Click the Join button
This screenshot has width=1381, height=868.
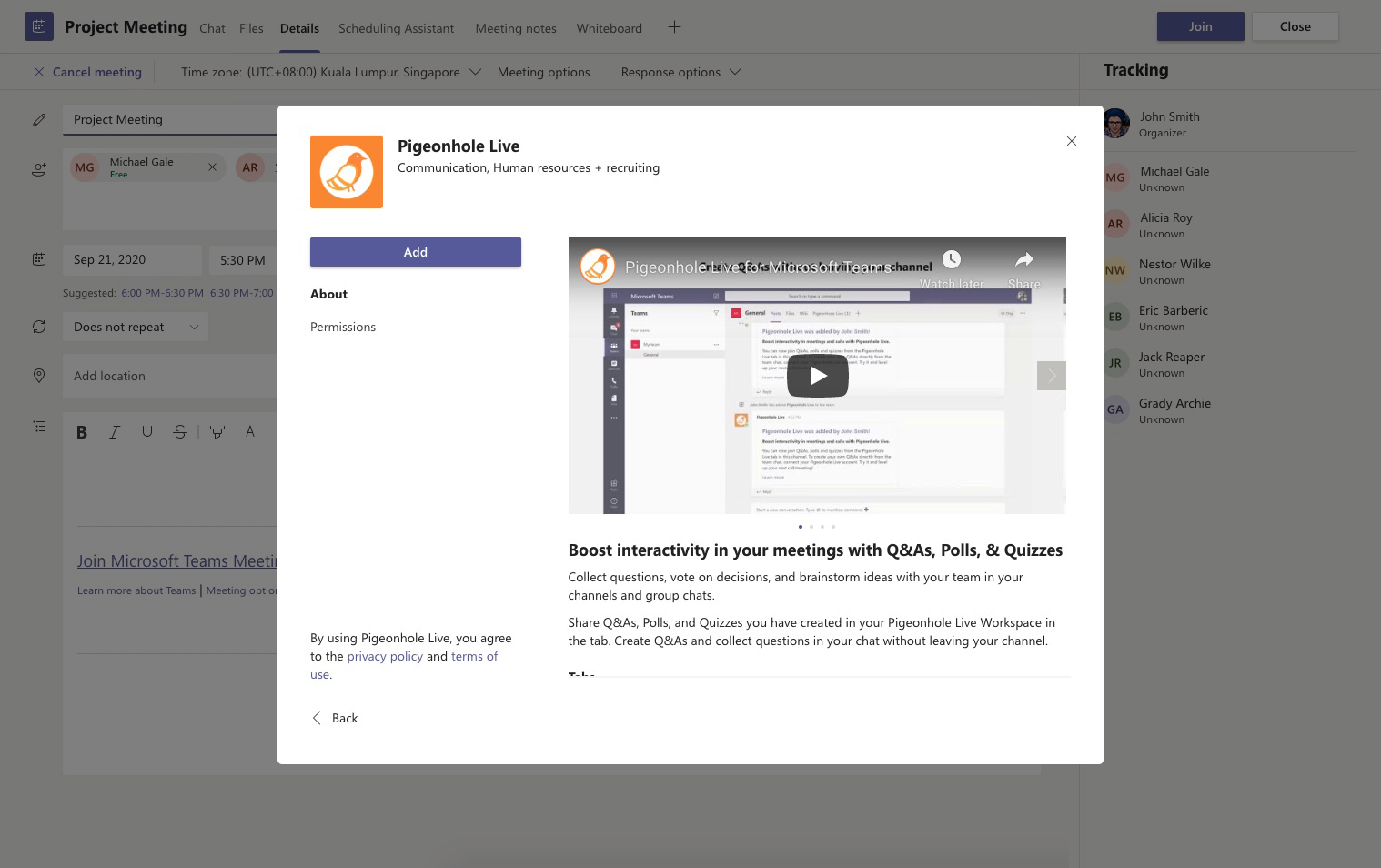tap(1201, 26)
